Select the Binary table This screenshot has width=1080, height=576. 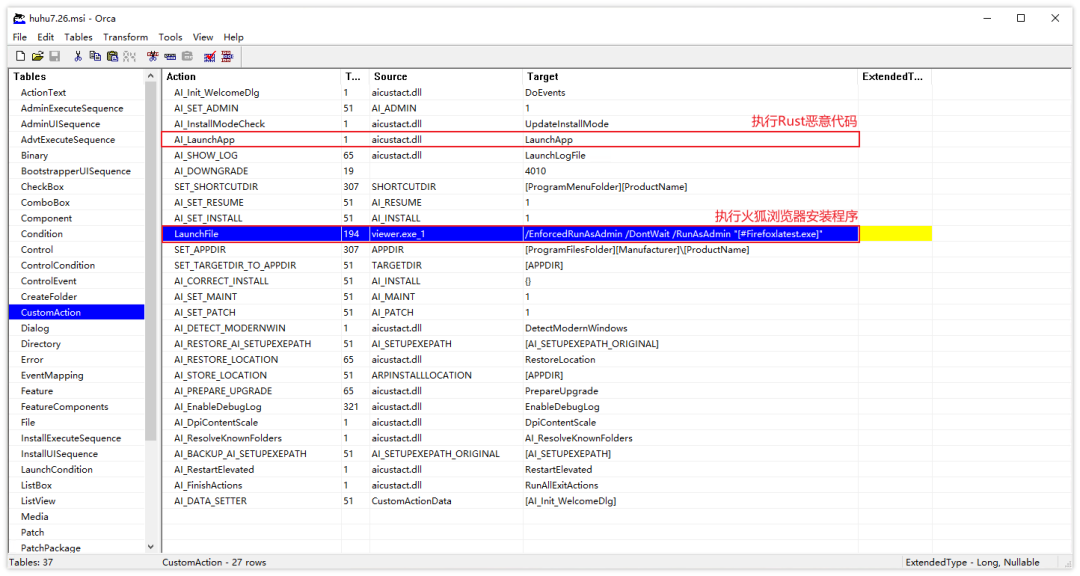tap(34, 156)
